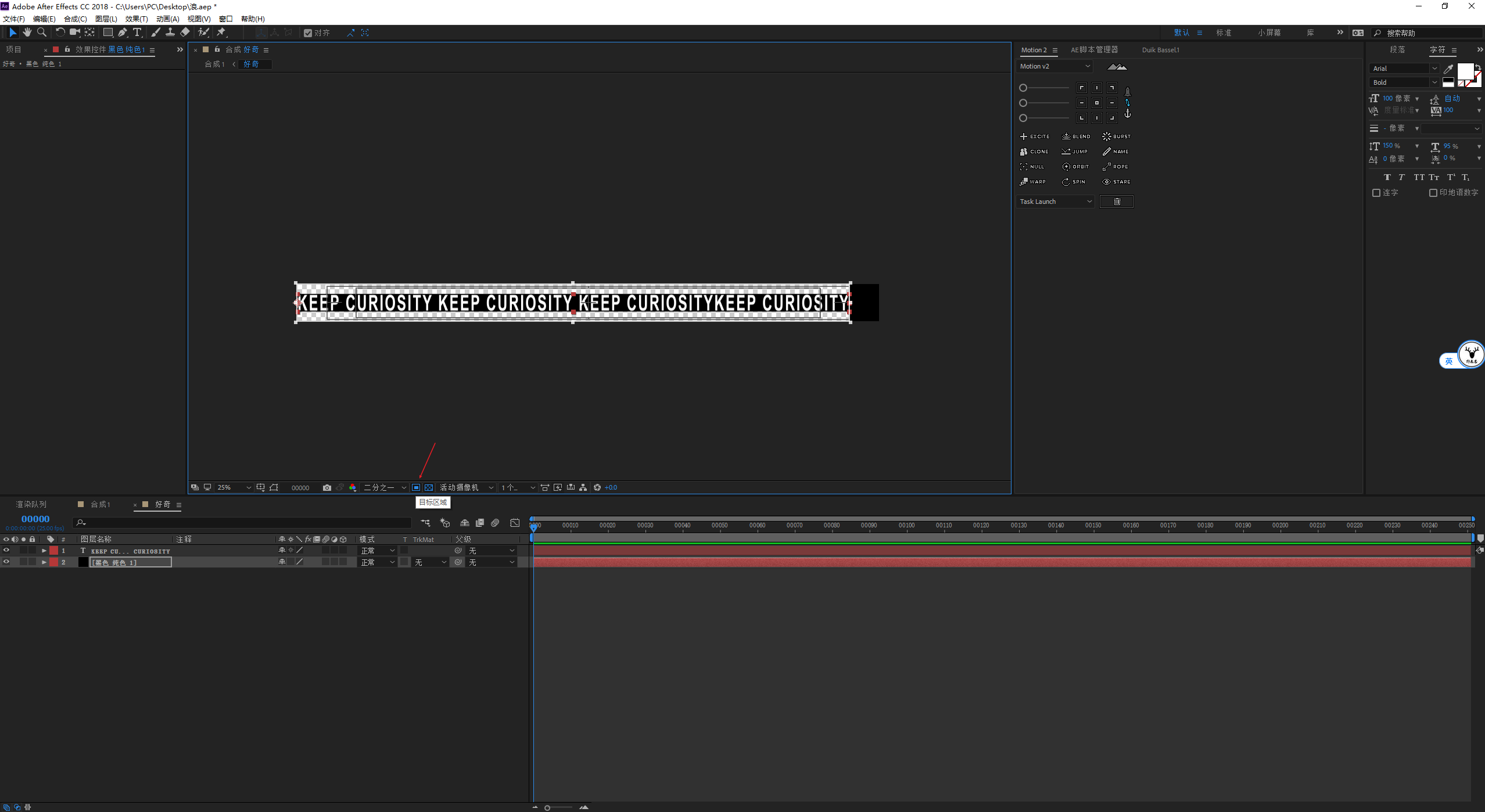Expand layer 2 黑色 纯色 1 properties

pos(44,562)
